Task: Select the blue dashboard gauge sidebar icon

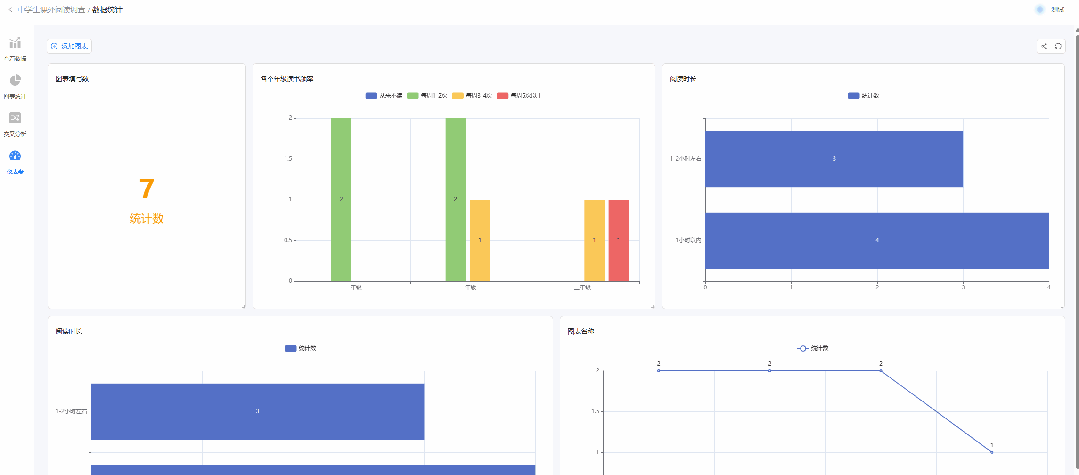Action: (x=15, y=156)
